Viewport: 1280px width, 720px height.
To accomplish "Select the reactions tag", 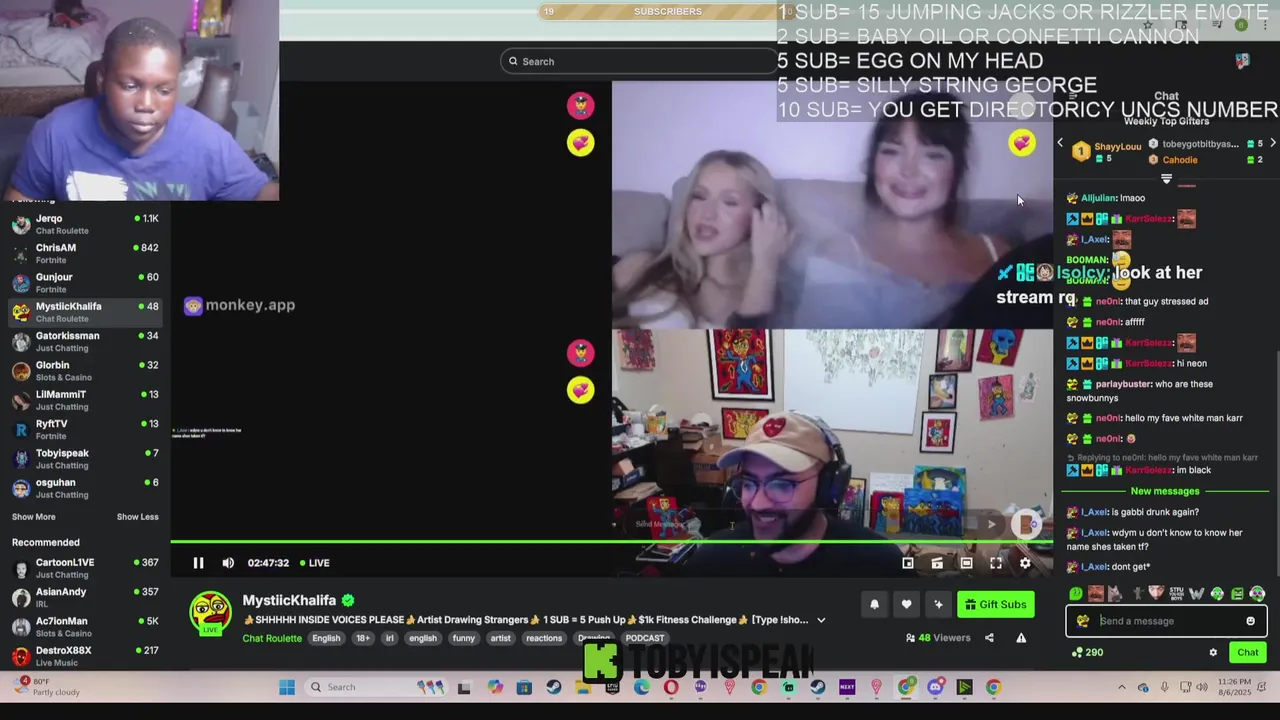I will point(544,638).
